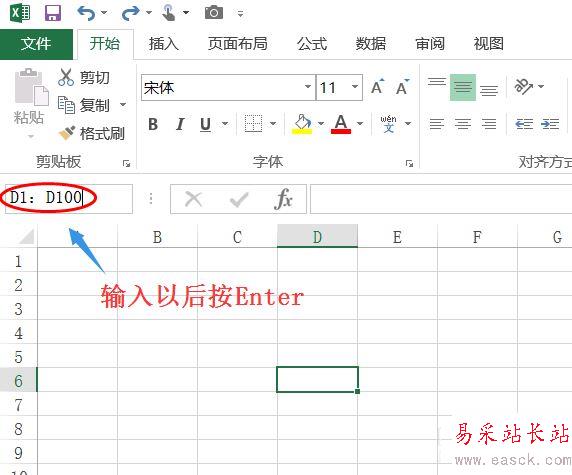This screenshot has width=572, height=475.
Task: Expand the borders dropdown arrow
Action: tap(273, 124)
